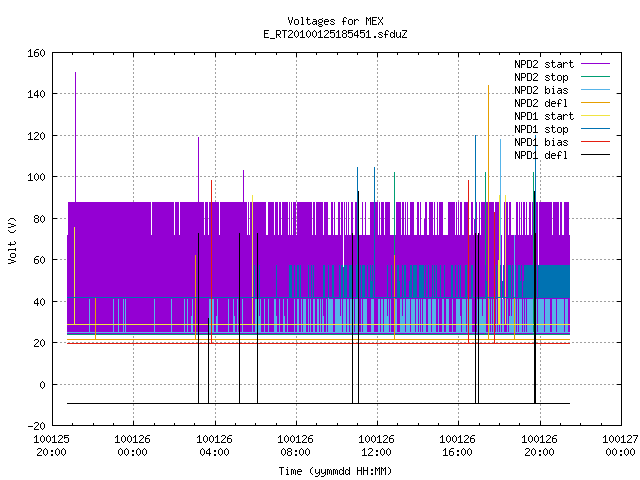Screen dimensions: 640x480
Task: Click the y-axis tick value "80"
Action: pyautogui.click(x=40, y=219)
